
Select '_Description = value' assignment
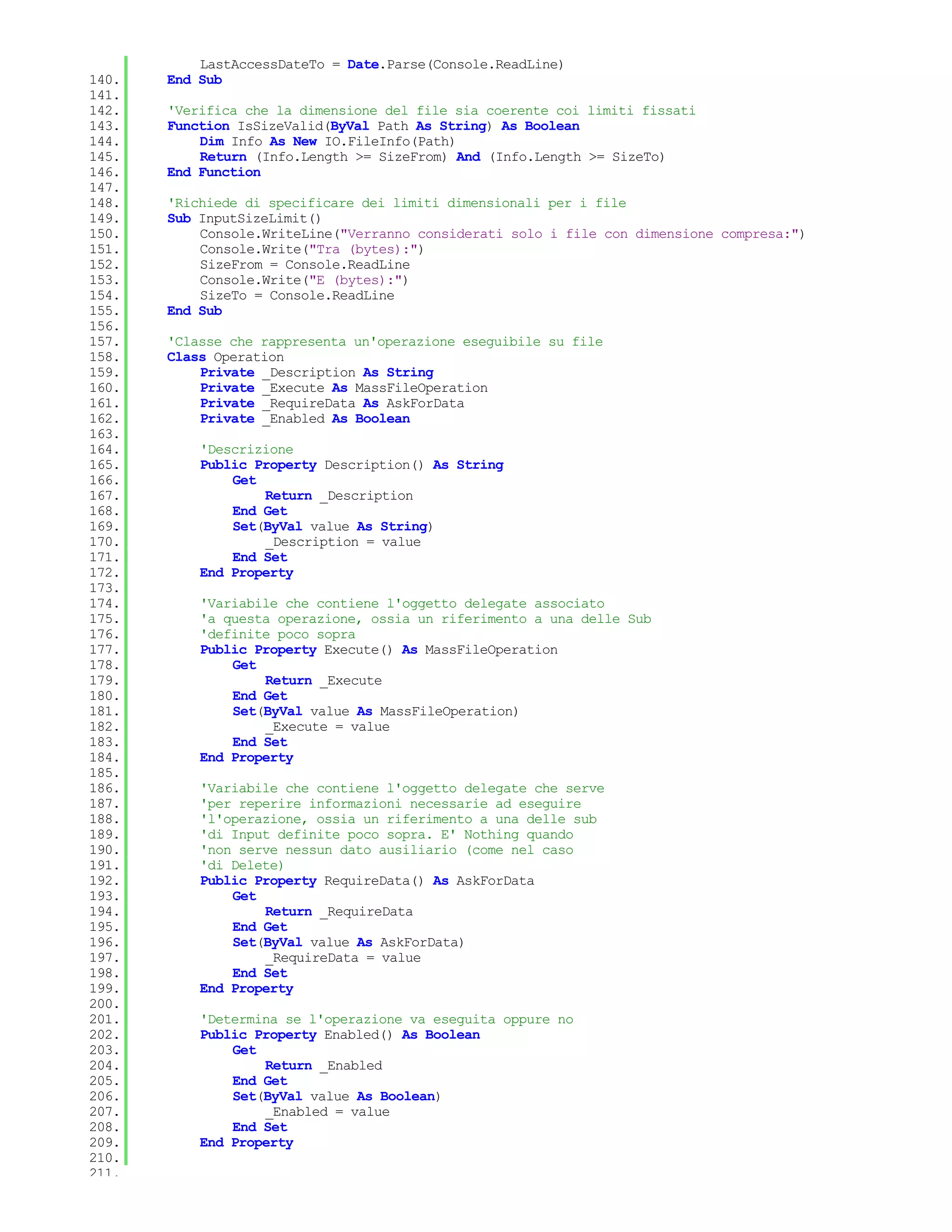pyautogui.click(x=343, y=542)
